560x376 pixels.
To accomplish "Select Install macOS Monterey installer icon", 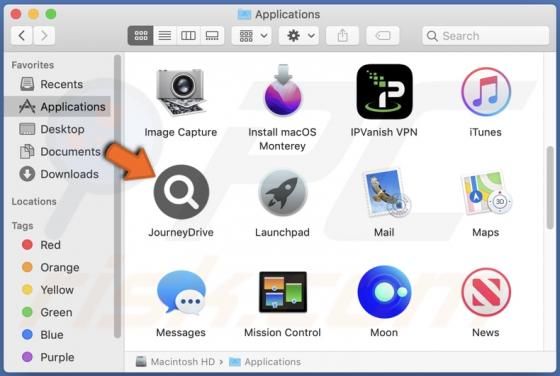I will pos(282,91).
